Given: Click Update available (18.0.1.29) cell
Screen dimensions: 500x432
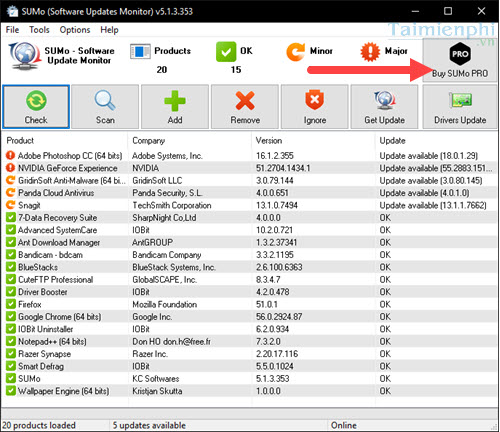Looking at the screenshot, I should (429, 156).
